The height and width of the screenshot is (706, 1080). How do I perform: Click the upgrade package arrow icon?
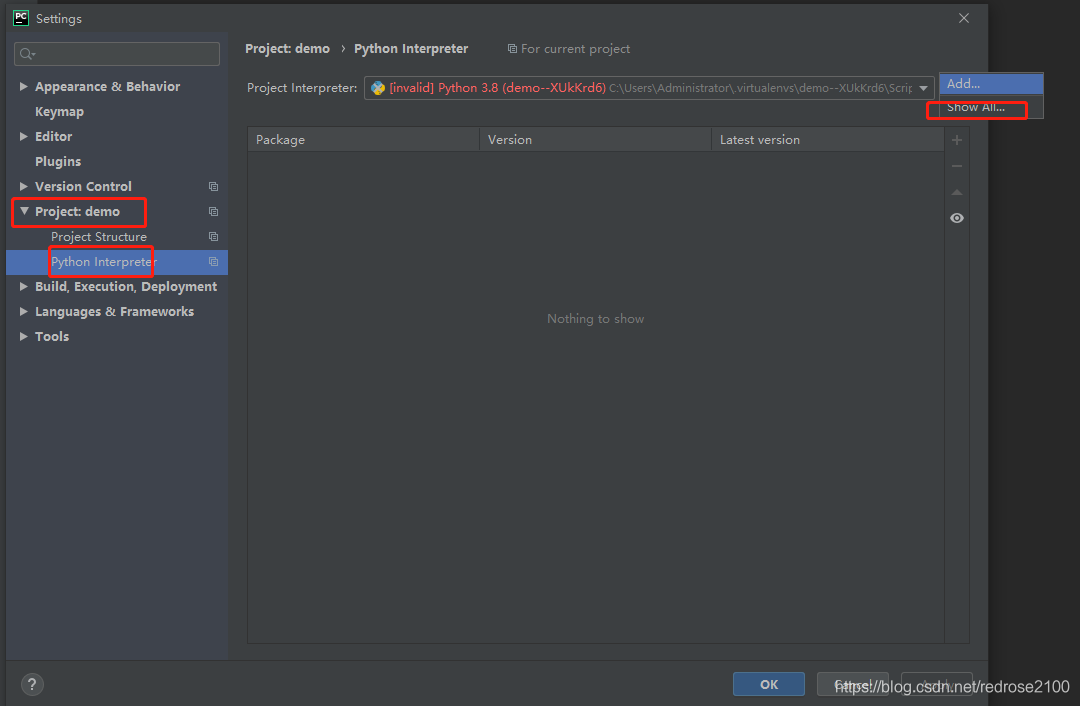click(957, 192)
